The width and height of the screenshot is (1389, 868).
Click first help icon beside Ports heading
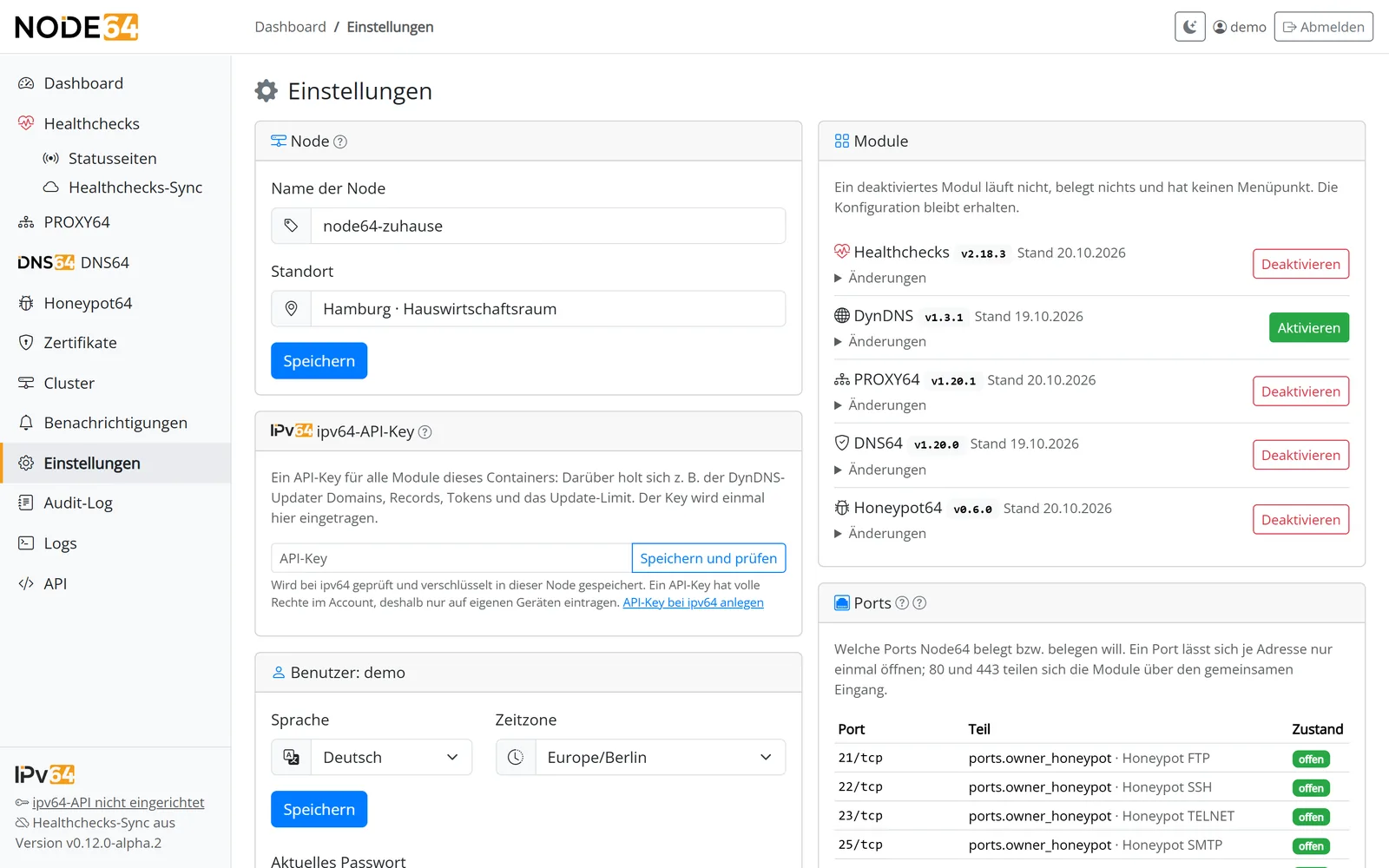[902, 603]
